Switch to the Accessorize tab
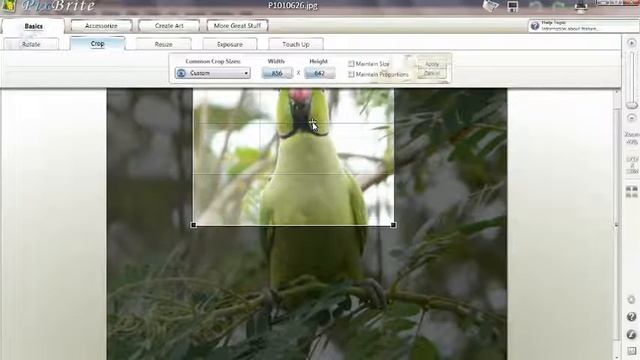Screen dimensions: 640x360 [101, 26]
